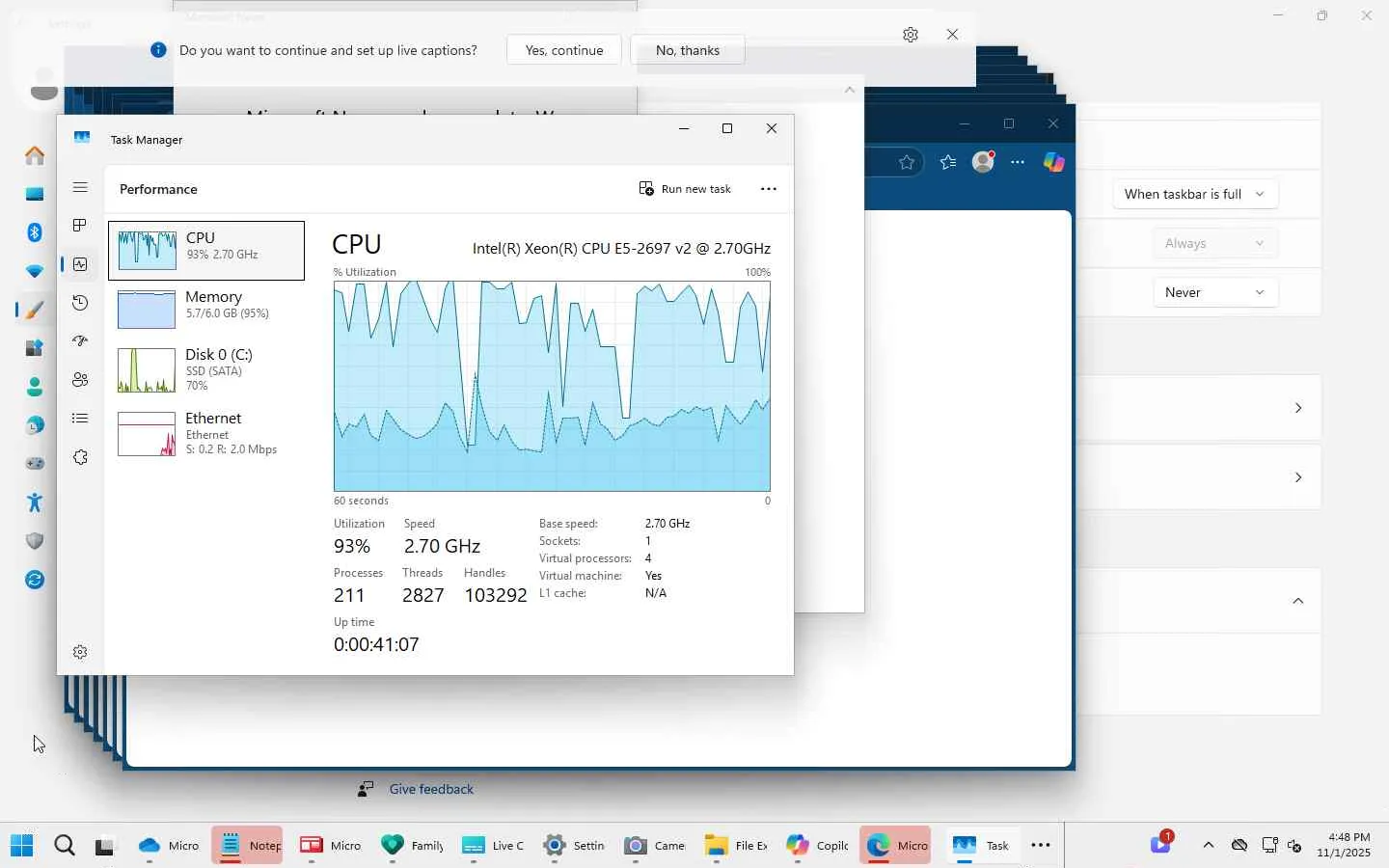This screenshot has height=868, width=1389.
Task: Collapse the expanded Settings section chevron
Action: (x=1298, y=601)
